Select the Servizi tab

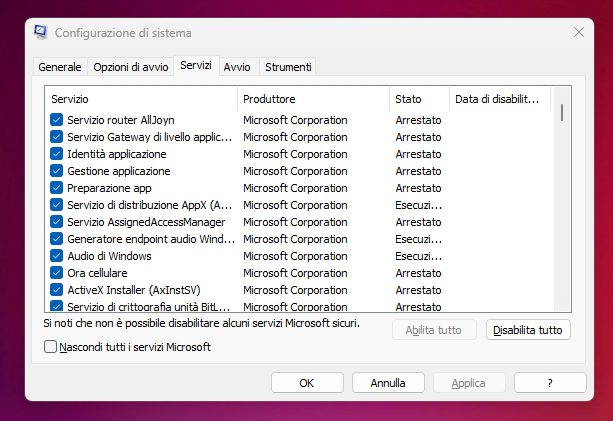coord(196,65)
